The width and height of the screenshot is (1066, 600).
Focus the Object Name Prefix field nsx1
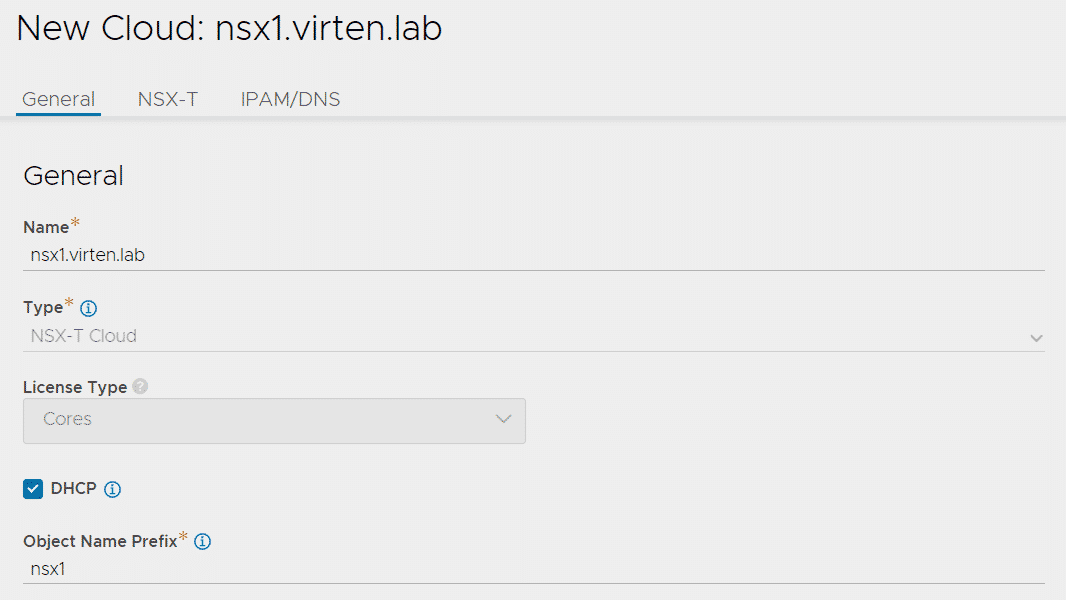(x=534, y=569)
